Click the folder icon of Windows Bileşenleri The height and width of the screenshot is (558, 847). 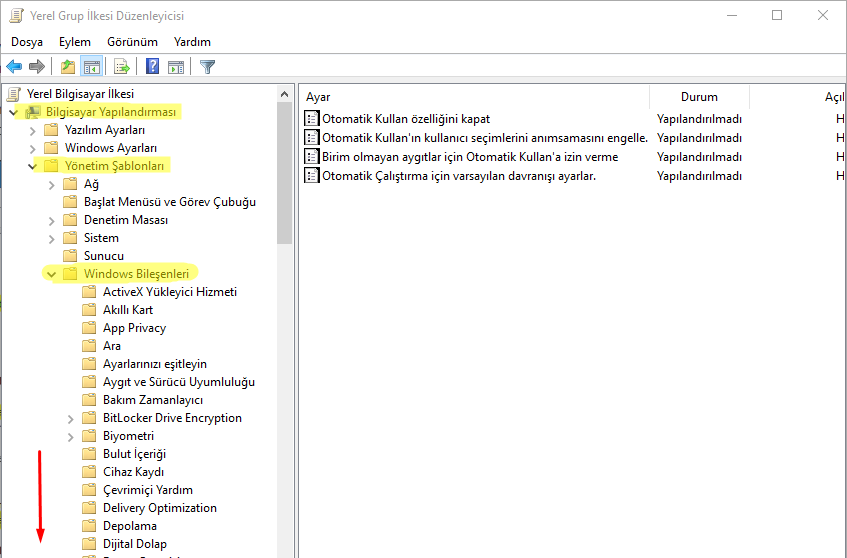click(70, 274)
